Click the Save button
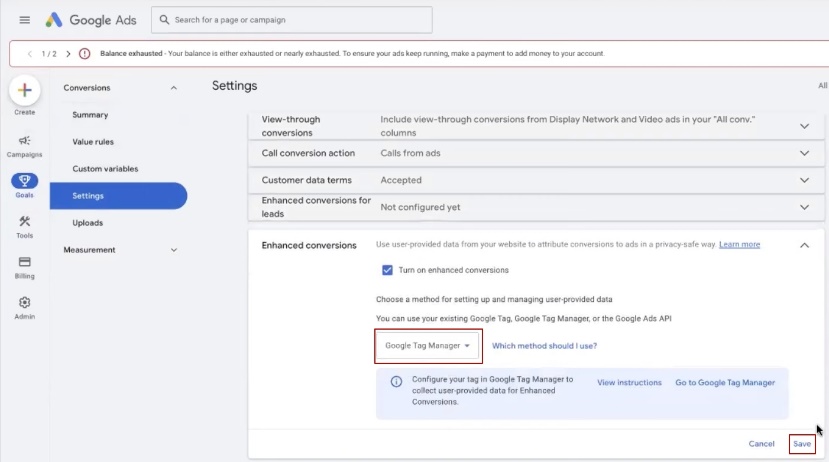Screen dimensions: 829x462 [x=801, y=444]
